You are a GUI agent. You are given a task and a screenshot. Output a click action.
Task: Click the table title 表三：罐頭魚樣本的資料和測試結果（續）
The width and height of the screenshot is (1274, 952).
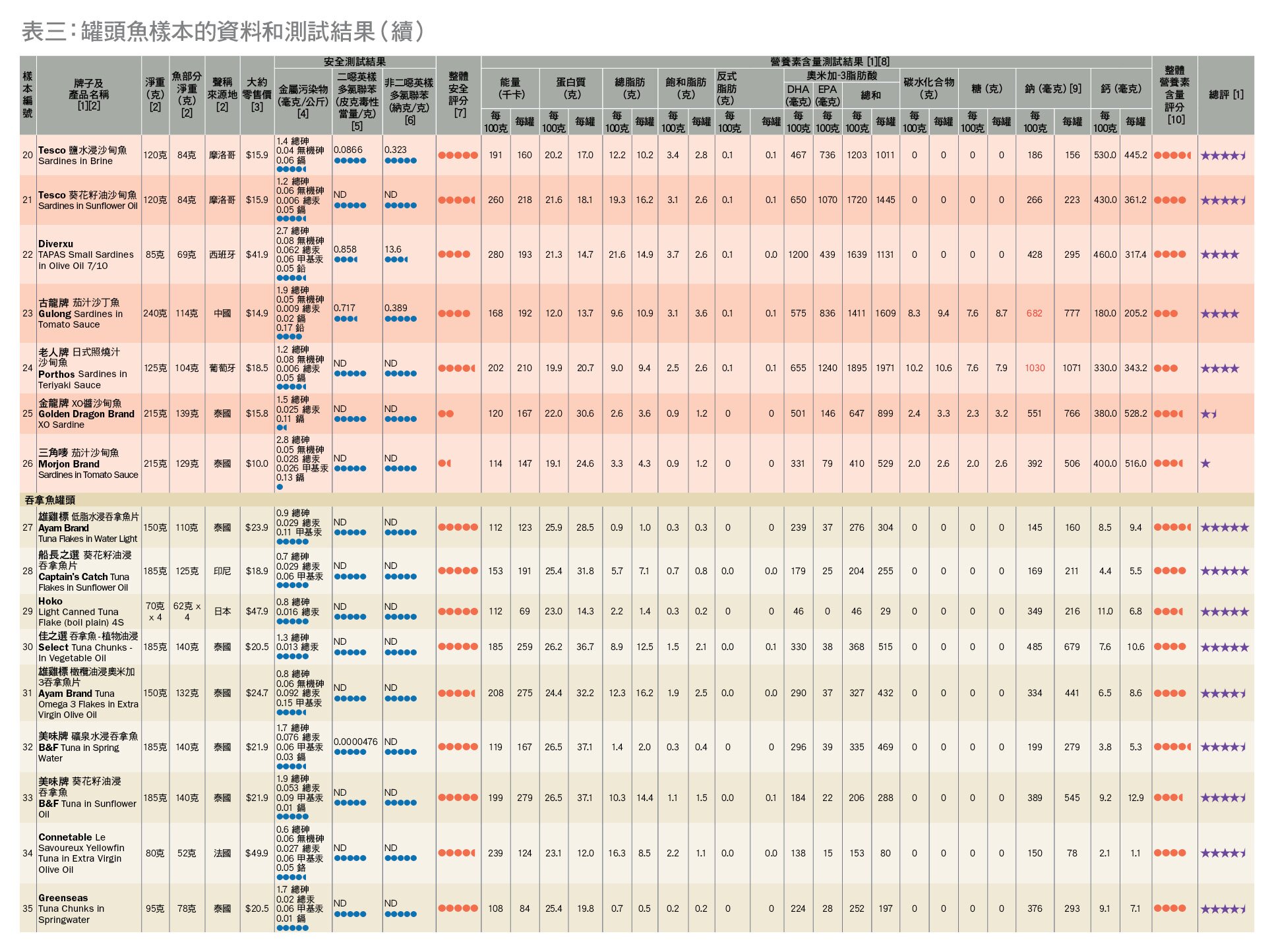[223, 31]
